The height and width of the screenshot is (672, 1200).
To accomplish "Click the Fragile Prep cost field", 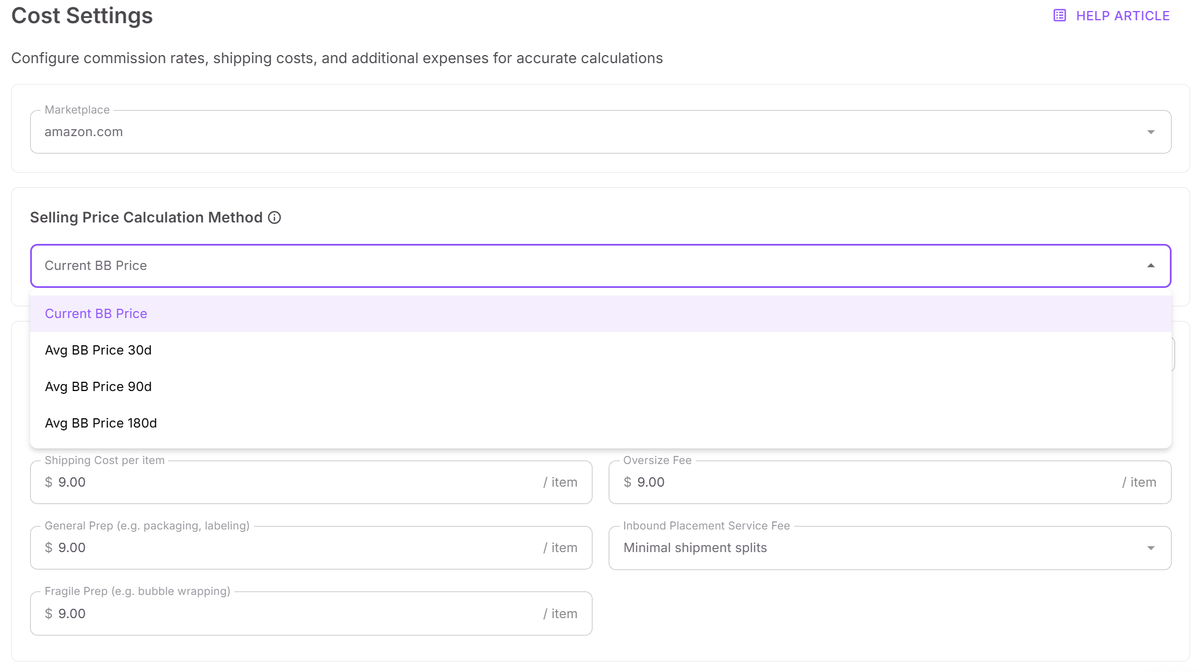I will (x=311, y=614).
